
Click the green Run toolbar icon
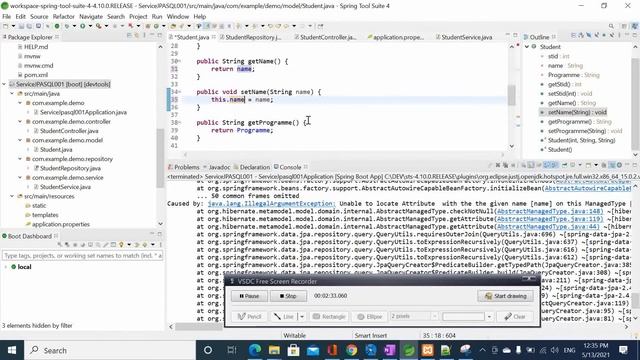coord(82,26)
